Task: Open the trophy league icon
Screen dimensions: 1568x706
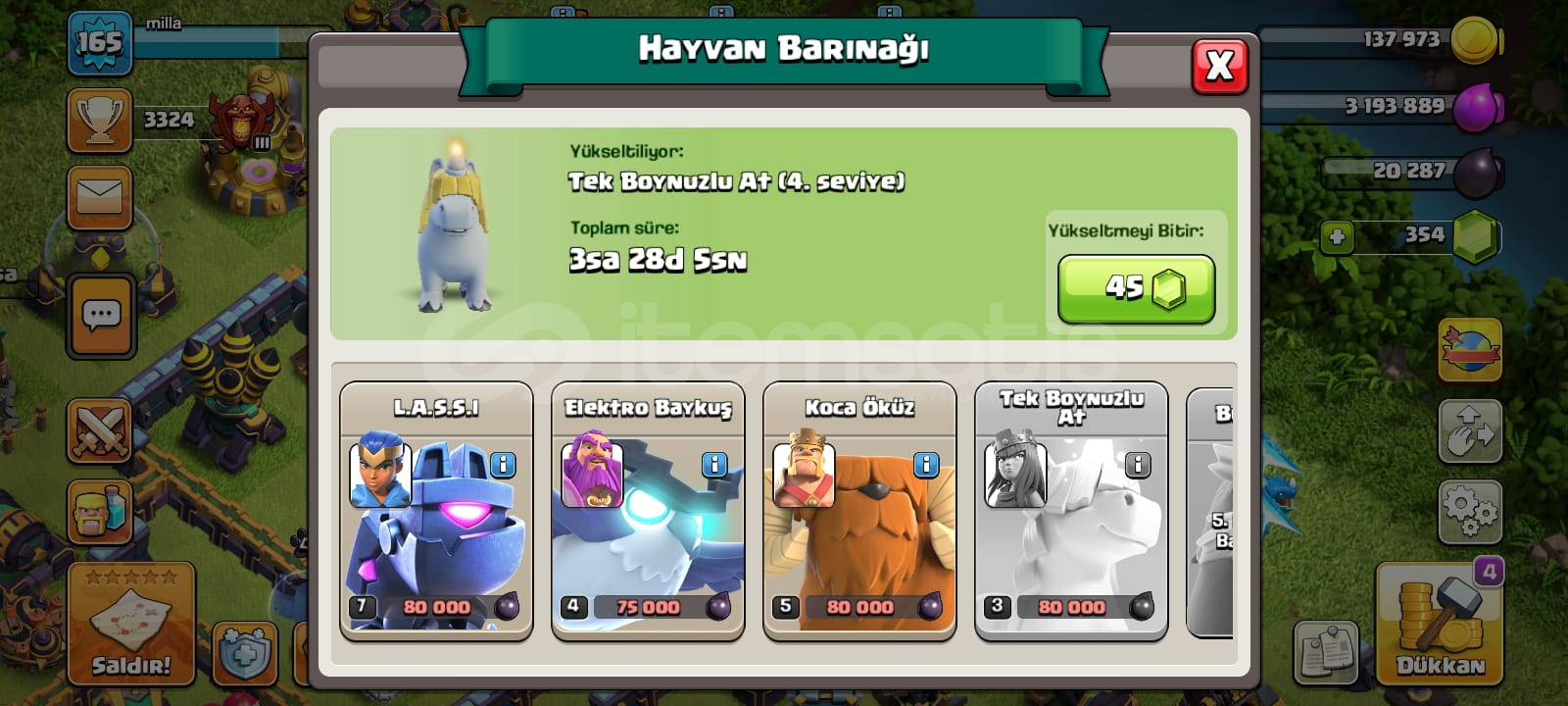Action: [100, 121]
